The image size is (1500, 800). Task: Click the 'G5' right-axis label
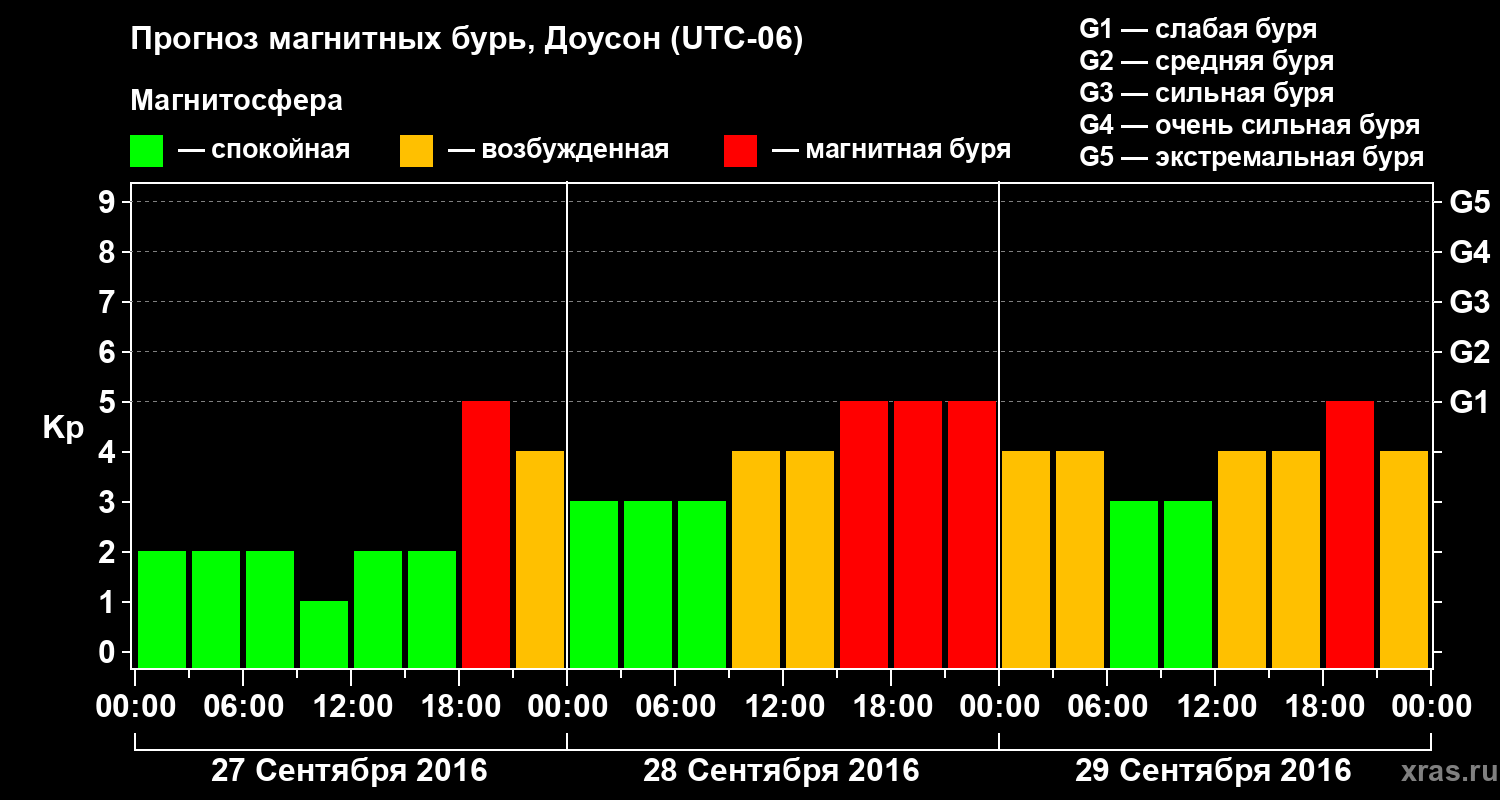1469,202
